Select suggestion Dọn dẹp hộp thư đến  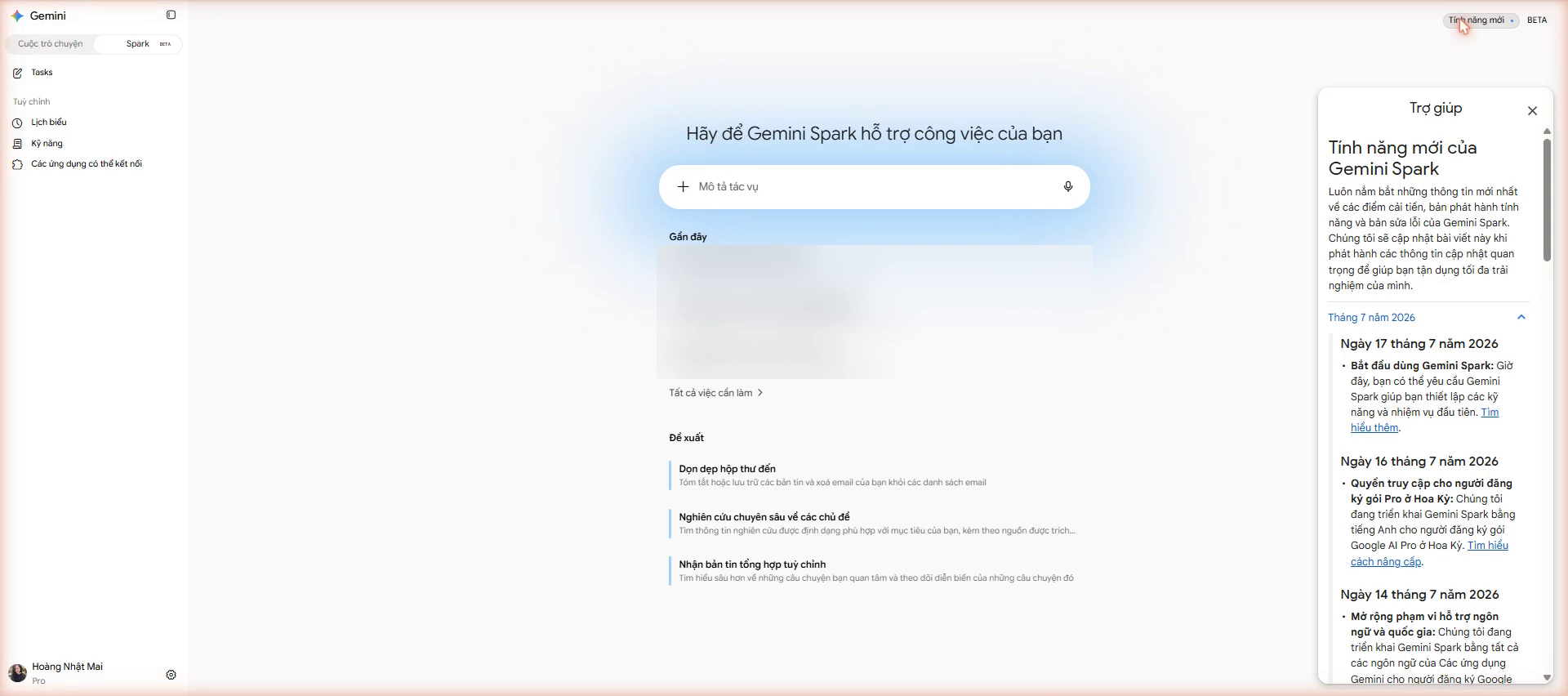(x=873, y=475)
